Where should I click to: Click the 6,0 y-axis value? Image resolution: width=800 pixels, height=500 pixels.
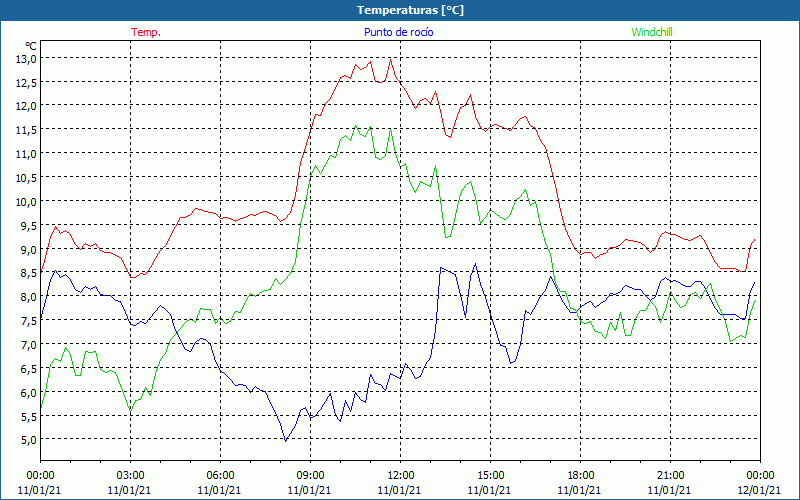pyautogui.click(x=29, y=392)
